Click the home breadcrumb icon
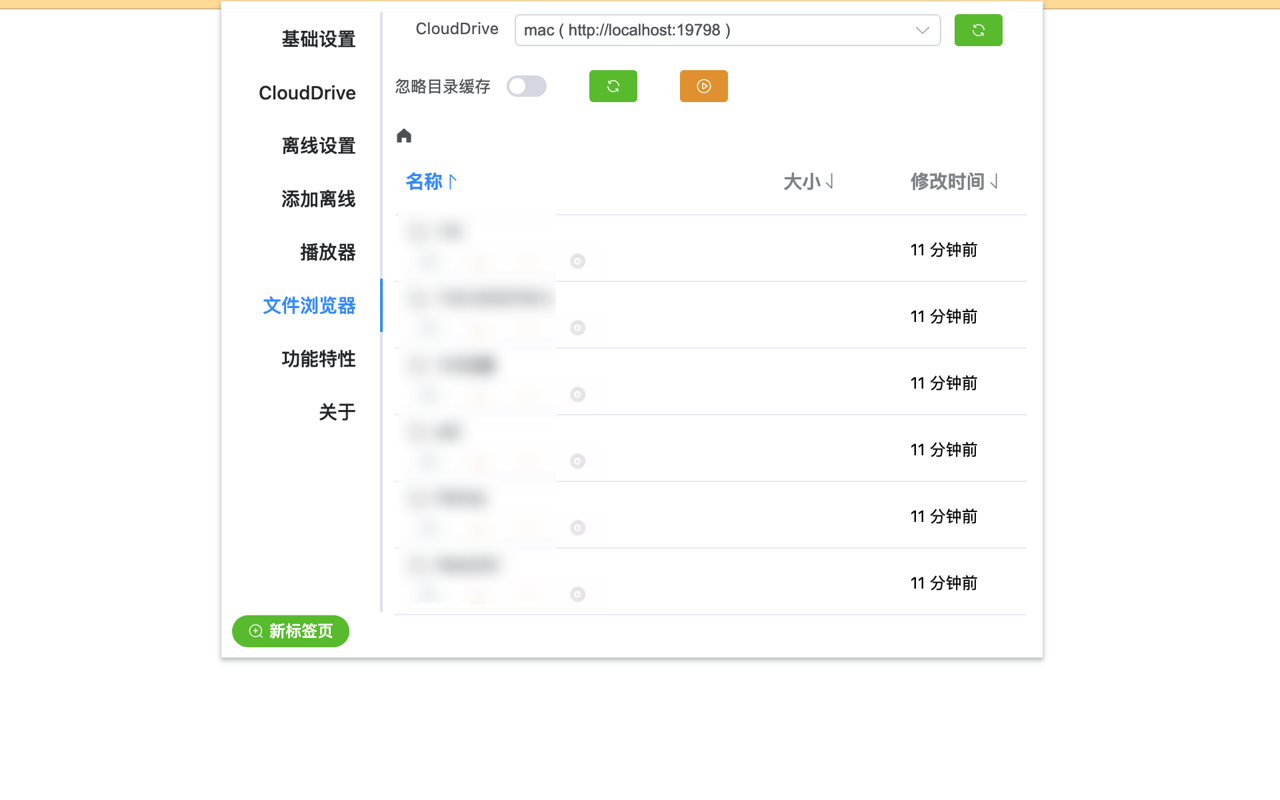This screenshot has height=800, width=1280. [403, 135]
